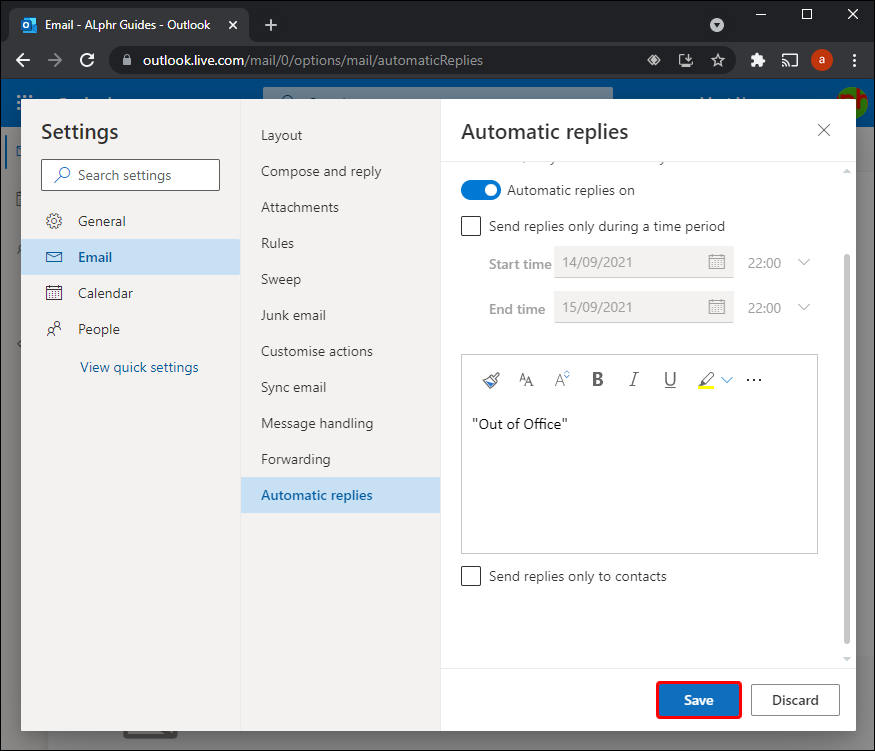Save the automatic reply settings
This screenshot has width=875, height=751.
pos(698,700)
